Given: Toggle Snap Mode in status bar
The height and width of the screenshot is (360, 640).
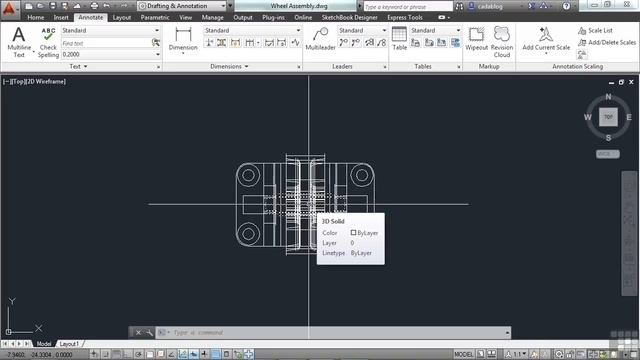Looking at the screenshot, I should pyautogui.click(x=105, y=354).
